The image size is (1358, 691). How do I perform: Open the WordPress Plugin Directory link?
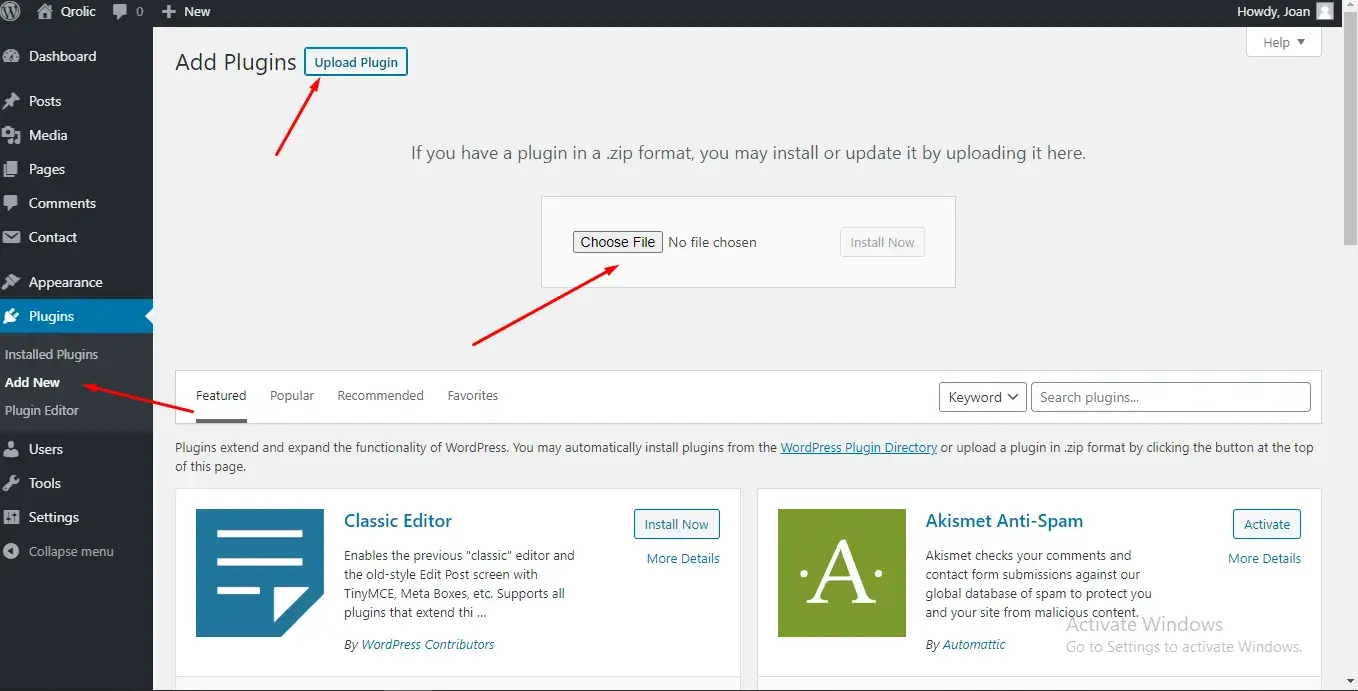pos(858,448)
